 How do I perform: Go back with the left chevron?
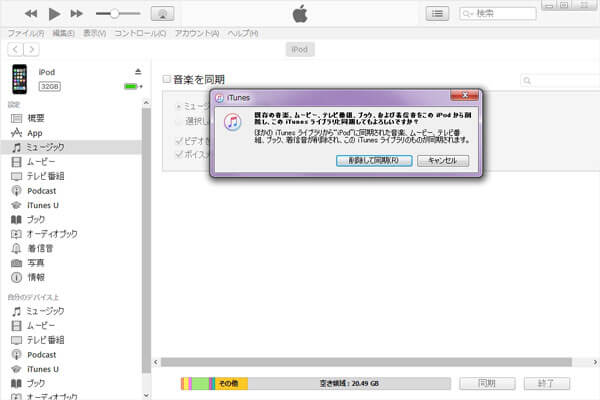click(x=15, y=49)
